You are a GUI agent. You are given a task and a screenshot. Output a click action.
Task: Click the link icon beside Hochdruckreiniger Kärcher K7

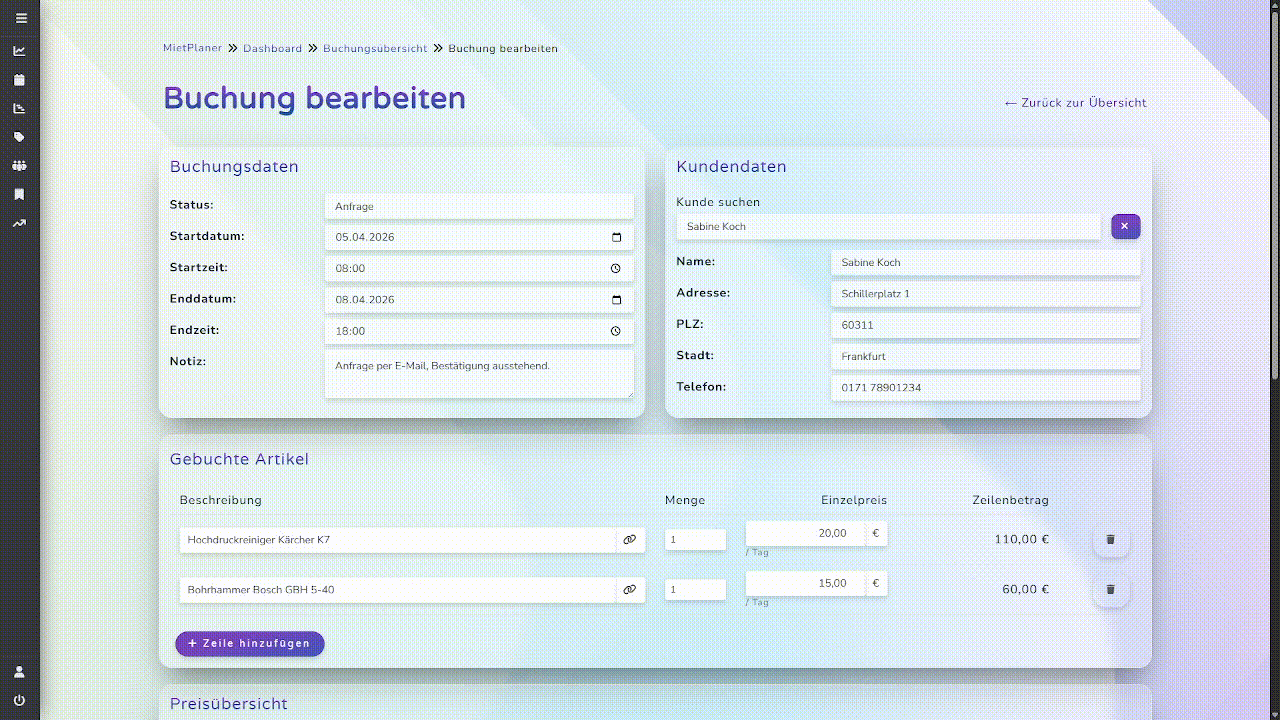(x=630, y=539)
